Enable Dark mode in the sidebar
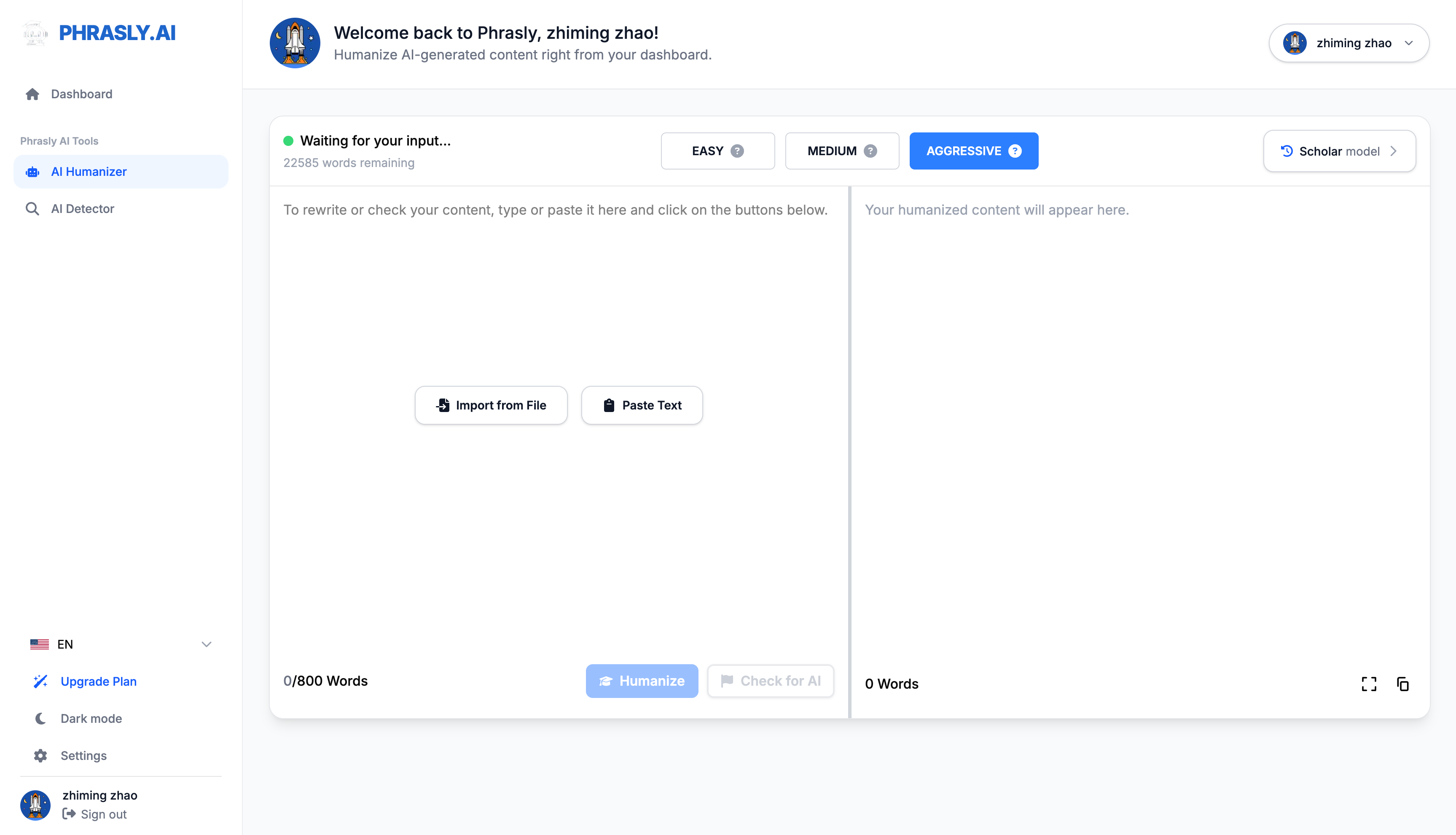This screenshot has height=835, width=1456. point(91,718)
